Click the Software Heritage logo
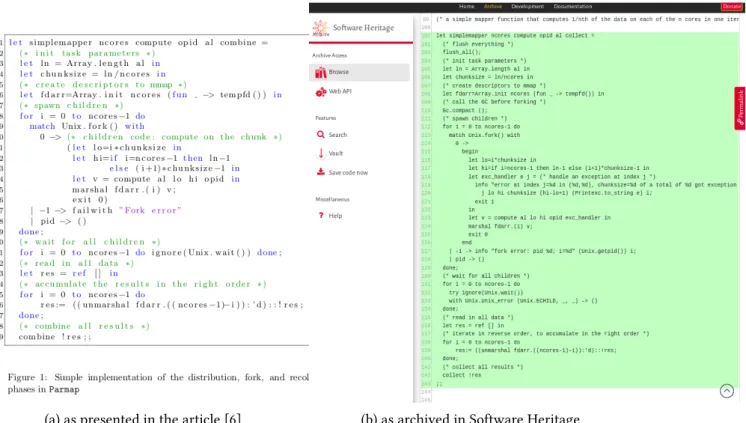 353,28
